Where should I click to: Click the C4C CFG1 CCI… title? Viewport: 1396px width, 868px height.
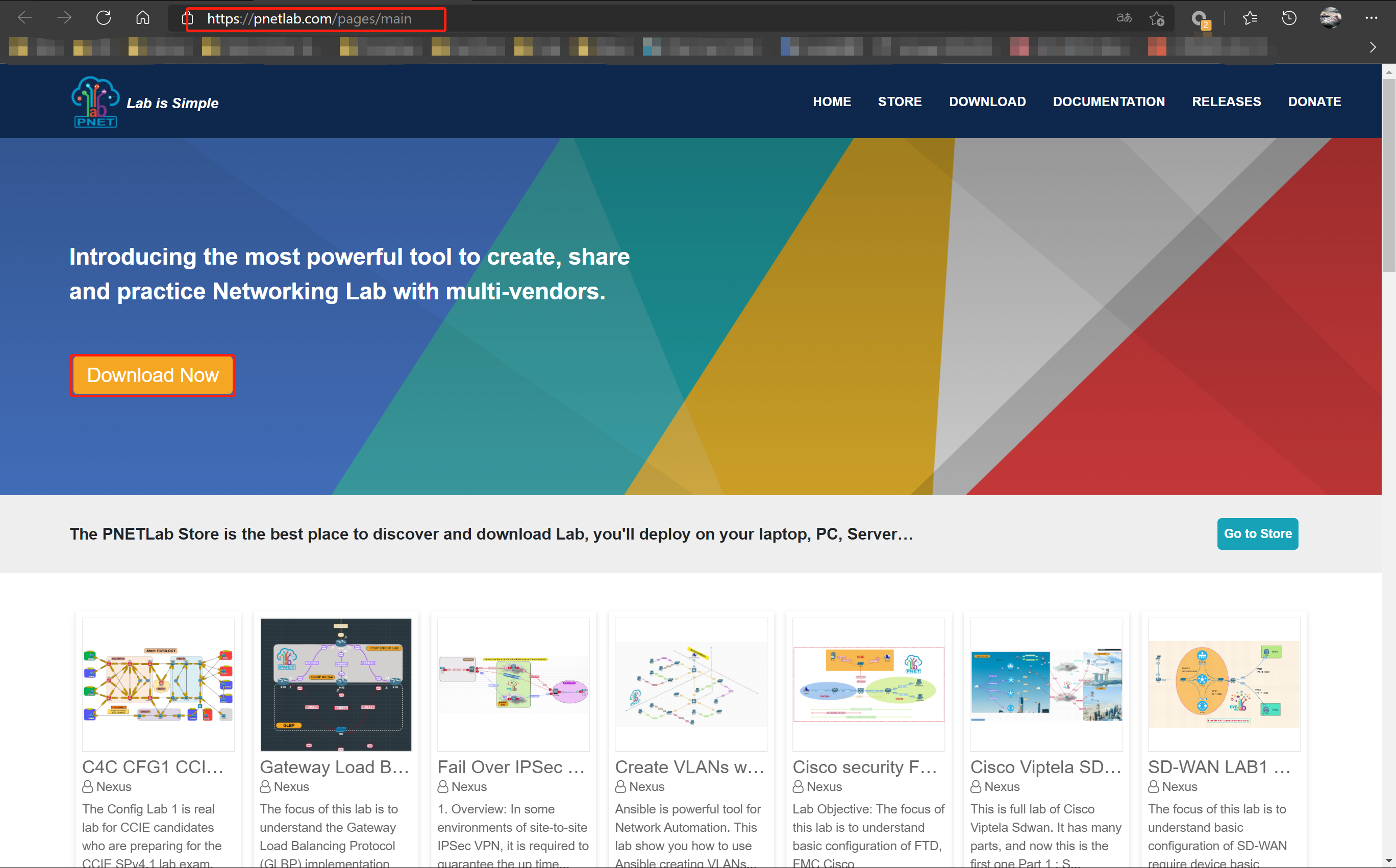pyautogui.click(x=153, y=767)
